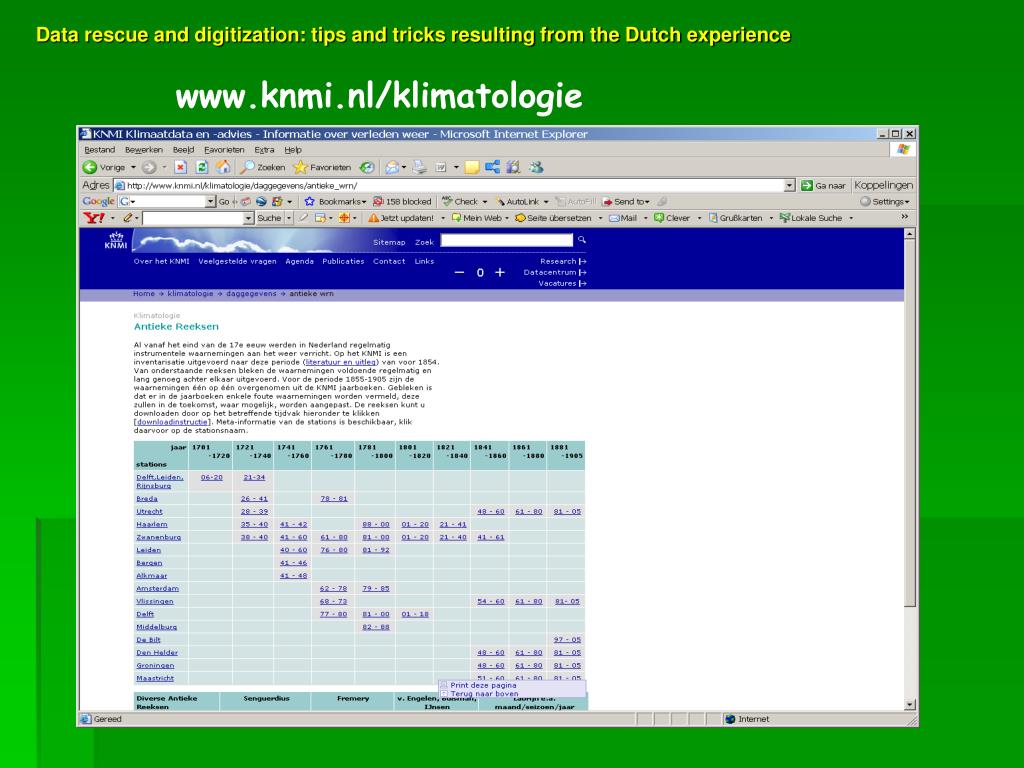Screen dimensions: 1024x768
Task: Click the mail envelope toolbar icon
Action: 392,167
